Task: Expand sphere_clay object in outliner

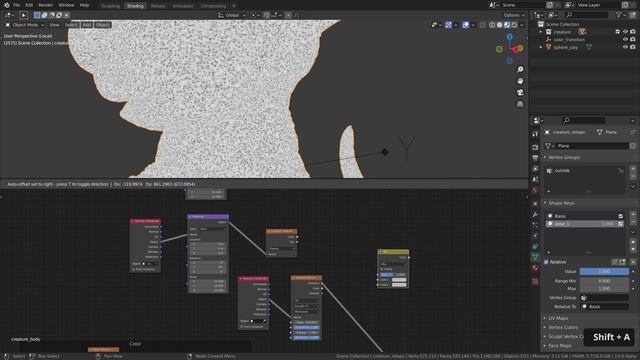Action: (541, 47)
